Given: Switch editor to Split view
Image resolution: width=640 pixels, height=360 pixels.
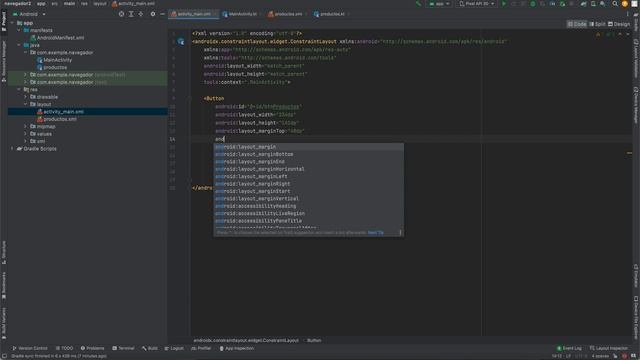Looking at the screenshot, I should [x=597, y=24].
